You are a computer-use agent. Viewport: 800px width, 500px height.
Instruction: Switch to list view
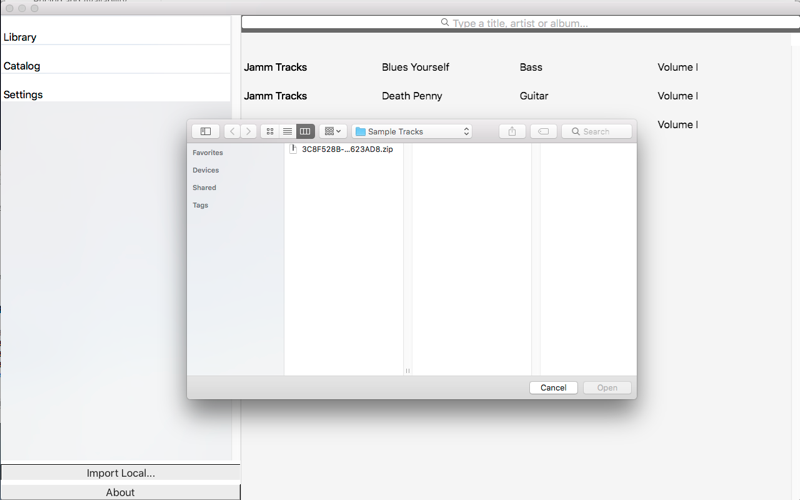[287, 132]
